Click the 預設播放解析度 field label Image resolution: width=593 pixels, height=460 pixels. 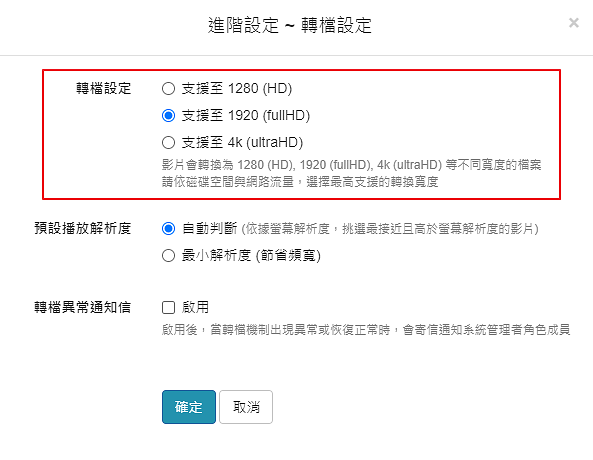click(83, 228)
